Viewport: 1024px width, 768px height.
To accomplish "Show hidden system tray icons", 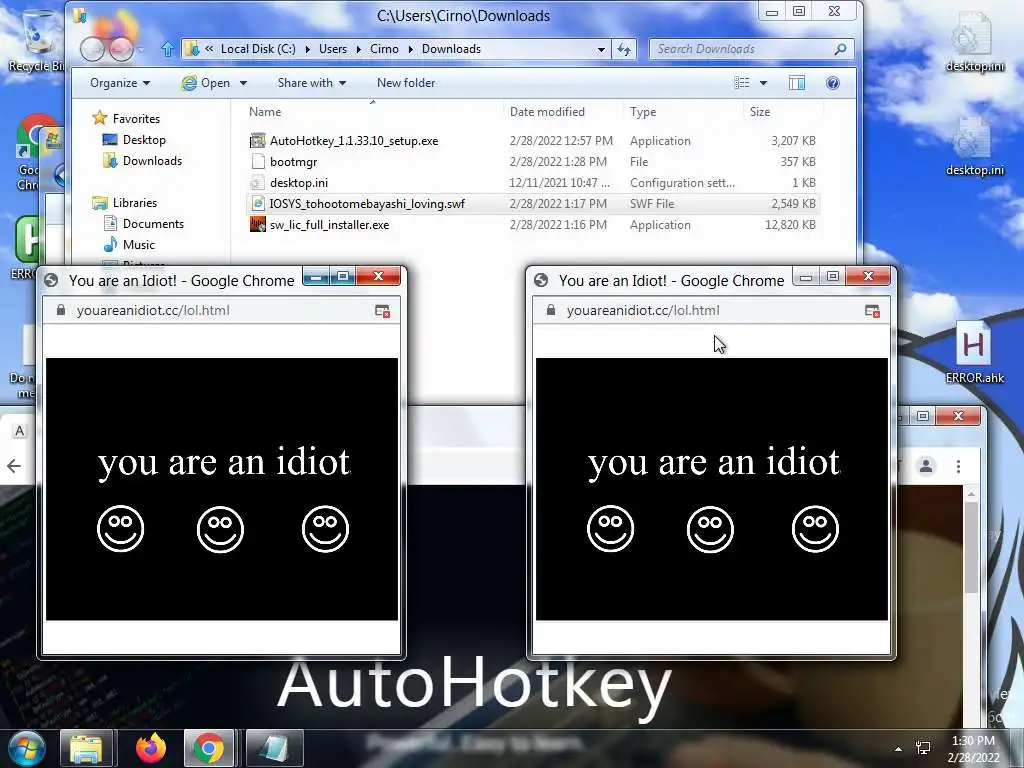I will [899, 749].
